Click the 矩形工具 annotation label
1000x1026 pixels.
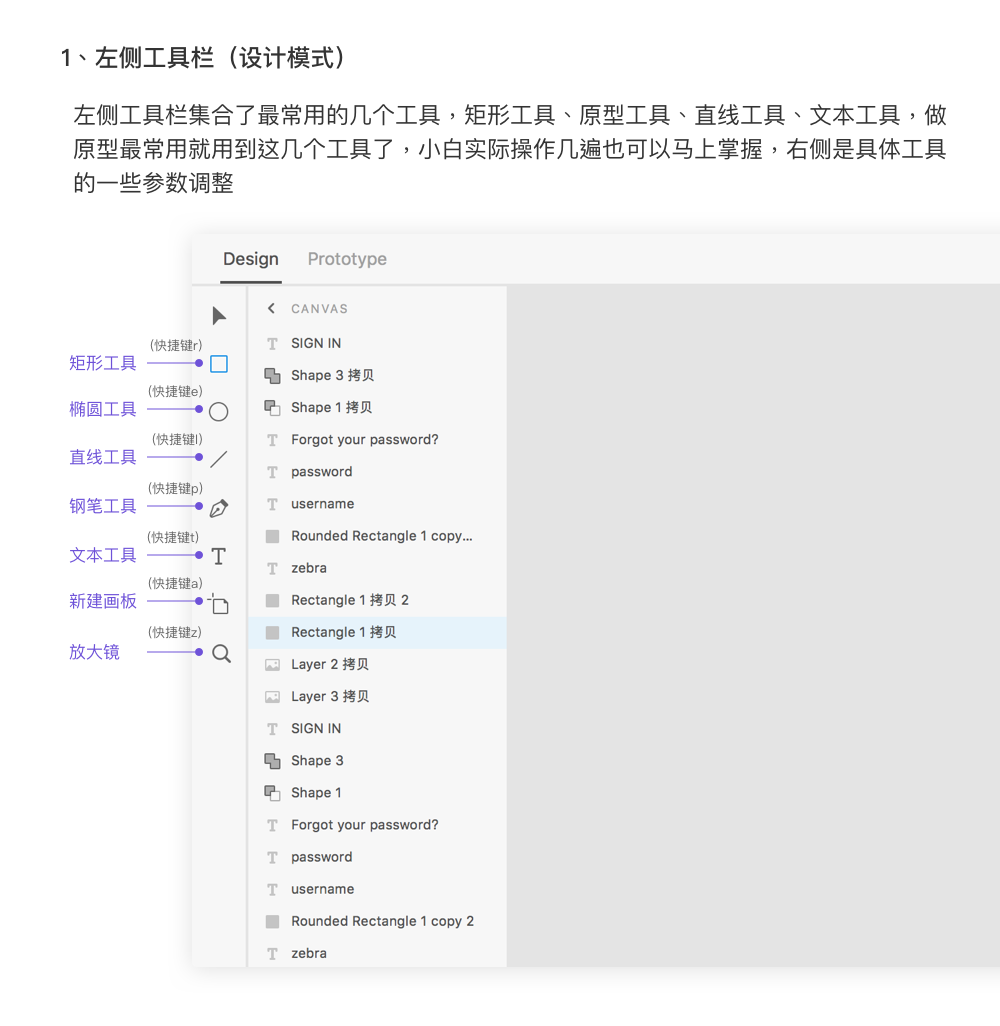click(x=103, y=363)
